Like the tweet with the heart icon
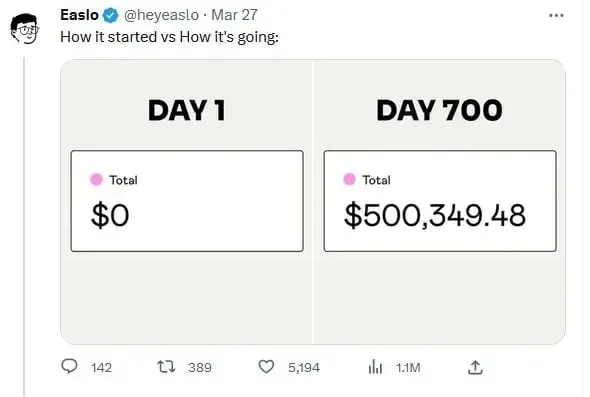The image size is (590, 397). (x=266, y=367)
